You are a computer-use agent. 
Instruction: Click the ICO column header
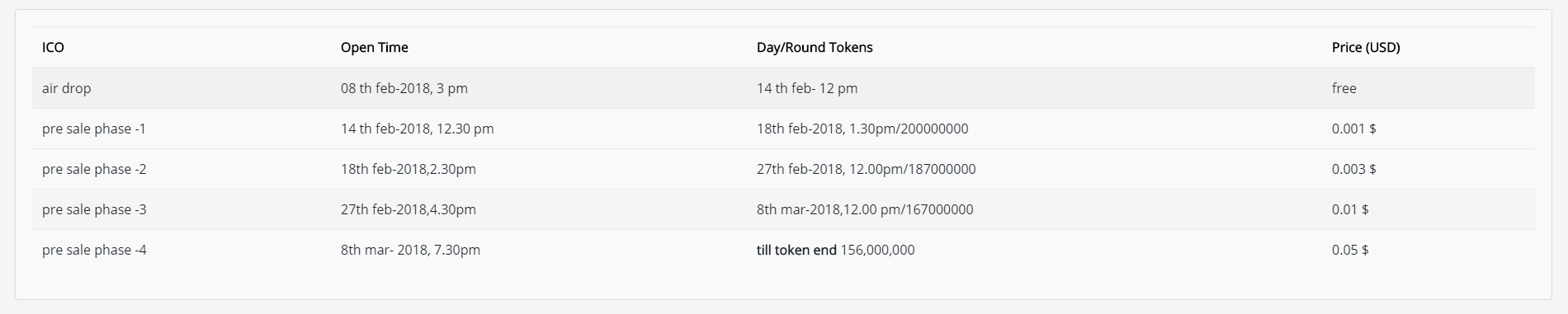53,47
